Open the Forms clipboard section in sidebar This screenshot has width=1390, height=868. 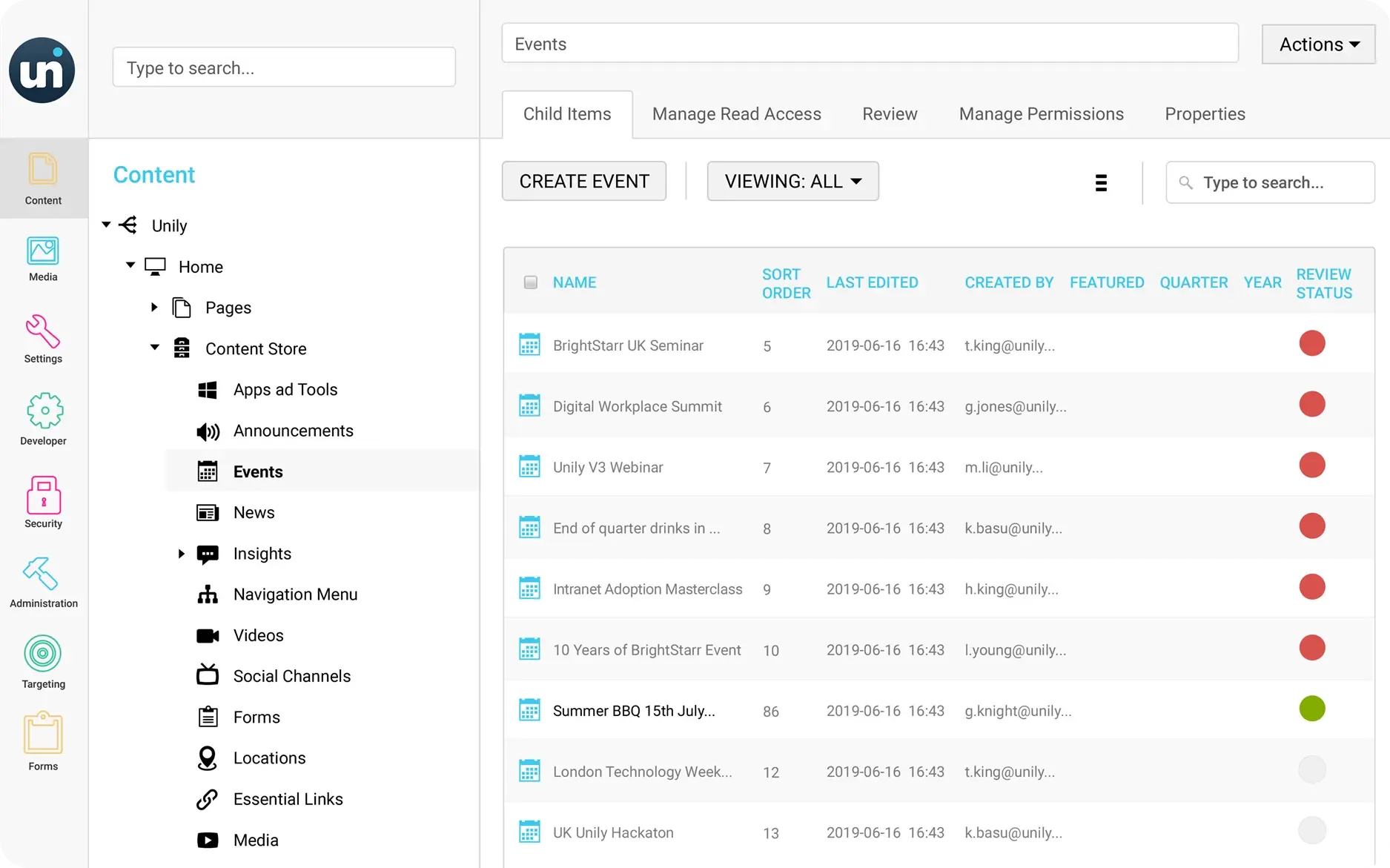43,742
